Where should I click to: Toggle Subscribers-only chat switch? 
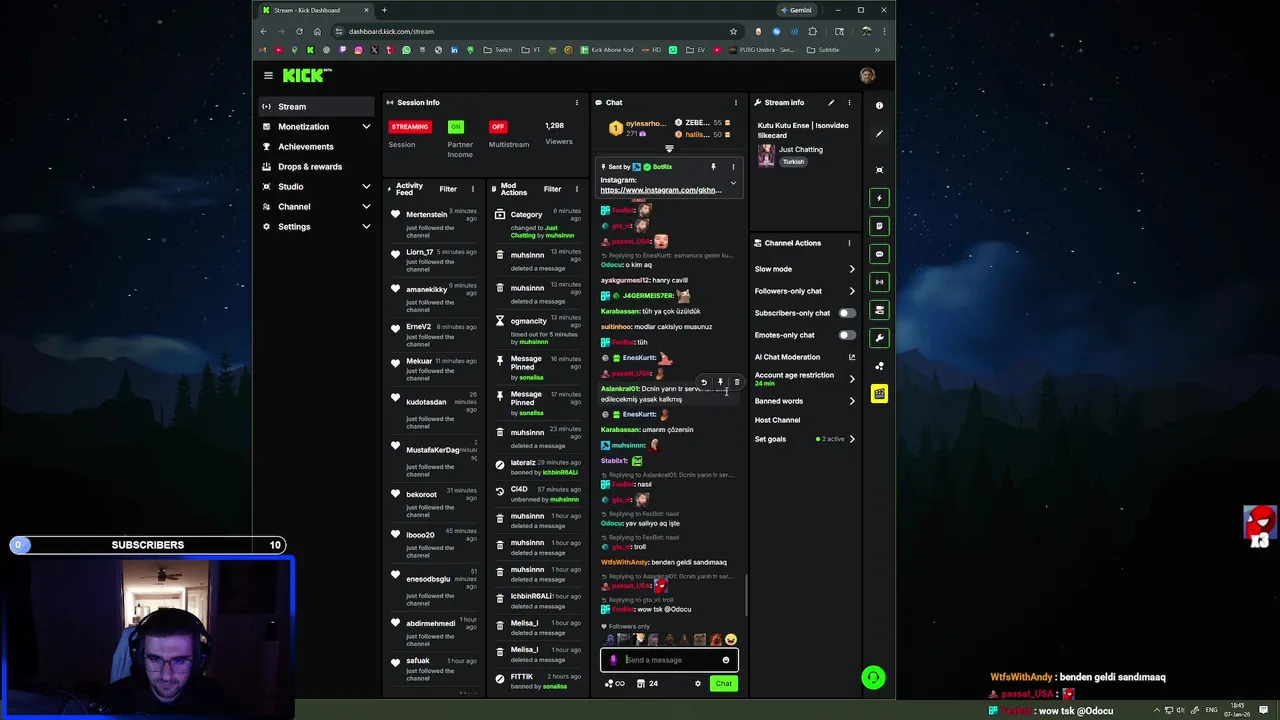point(847,313)
